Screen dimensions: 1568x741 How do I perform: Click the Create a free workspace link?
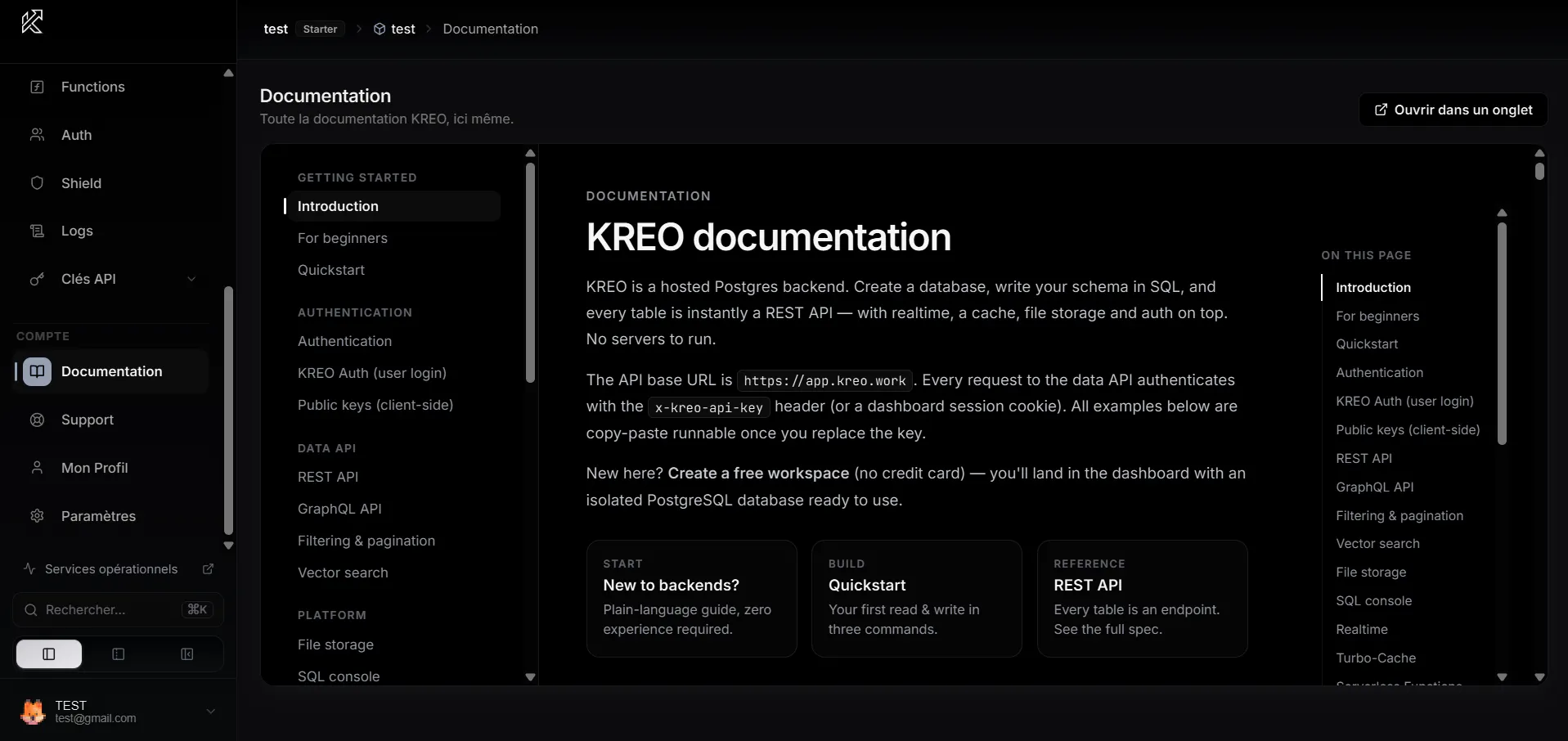tap(758, 474)
